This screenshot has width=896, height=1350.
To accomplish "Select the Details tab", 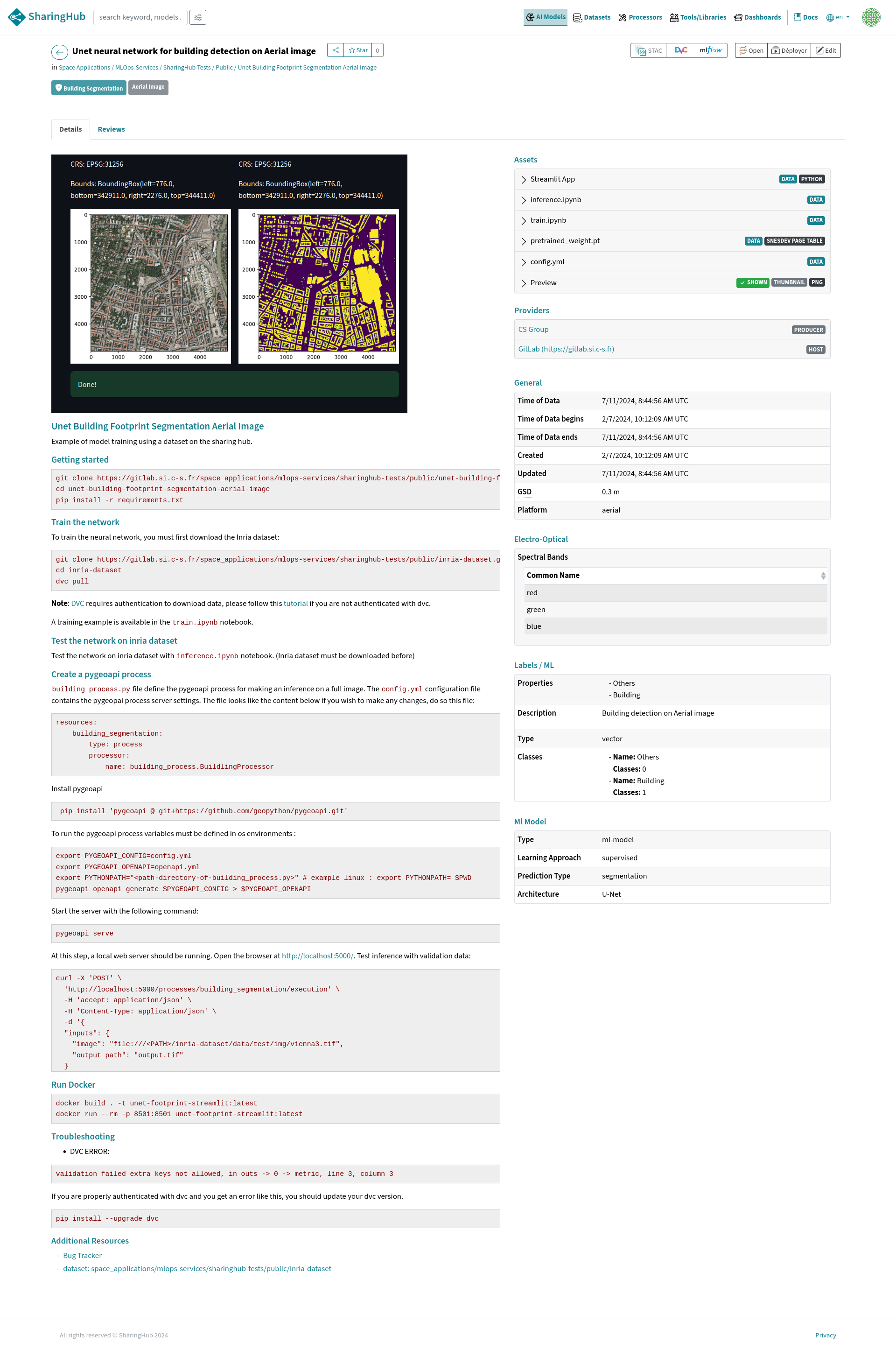I will click(x=70, y=129).
